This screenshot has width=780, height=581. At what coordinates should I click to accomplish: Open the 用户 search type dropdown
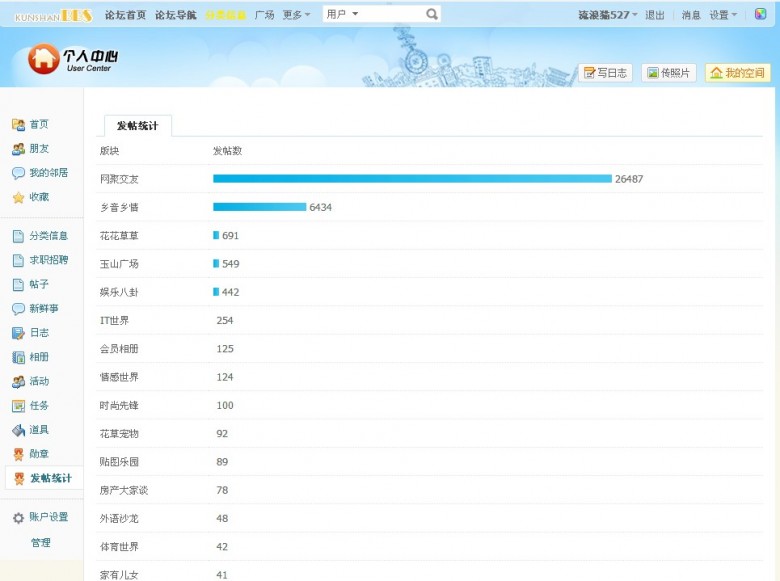click(x=343, y=15)
